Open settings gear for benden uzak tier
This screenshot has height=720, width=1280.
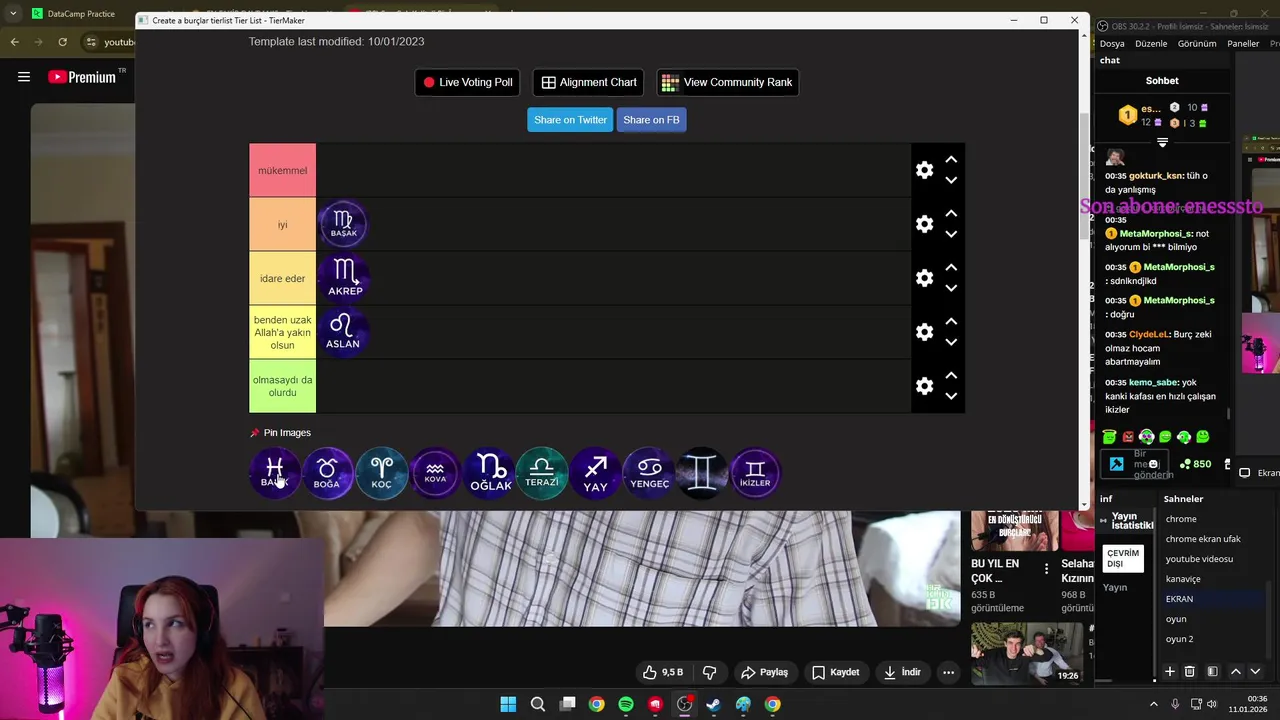tap(924, 332)
